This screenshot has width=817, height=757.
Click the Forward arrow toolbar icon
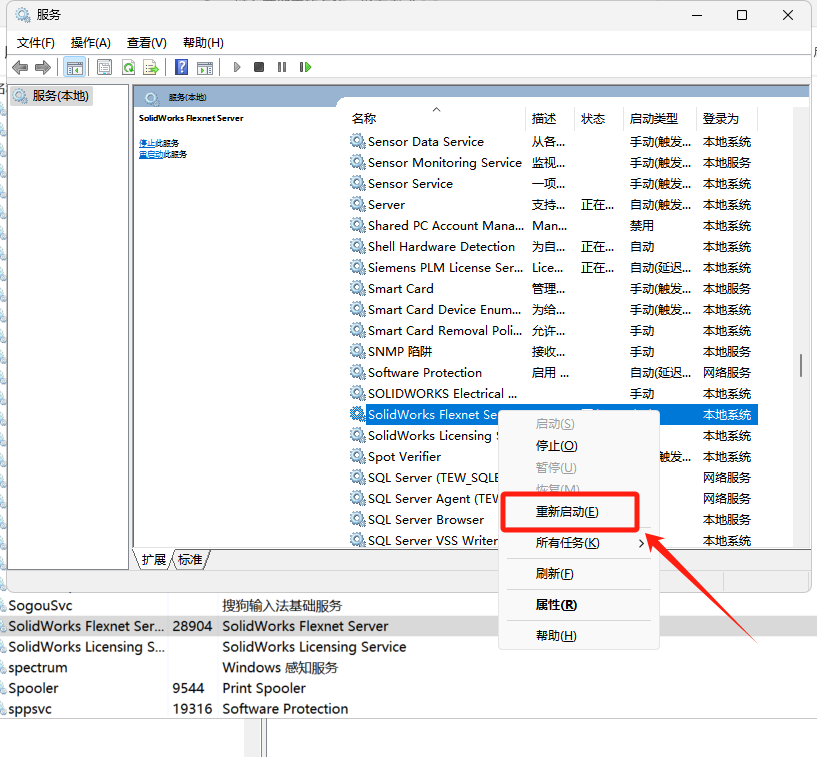43,67
